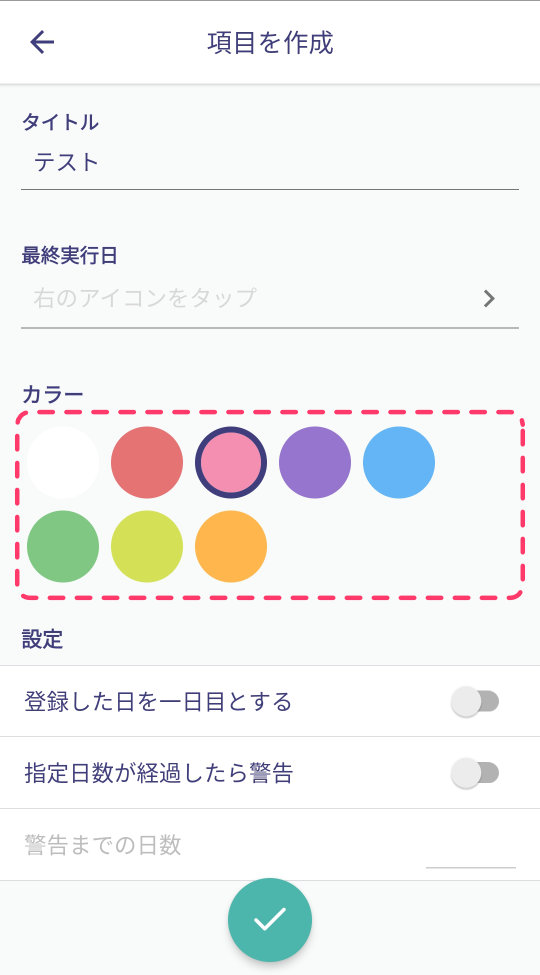Pick the orange color swatch

coord(231,546)
